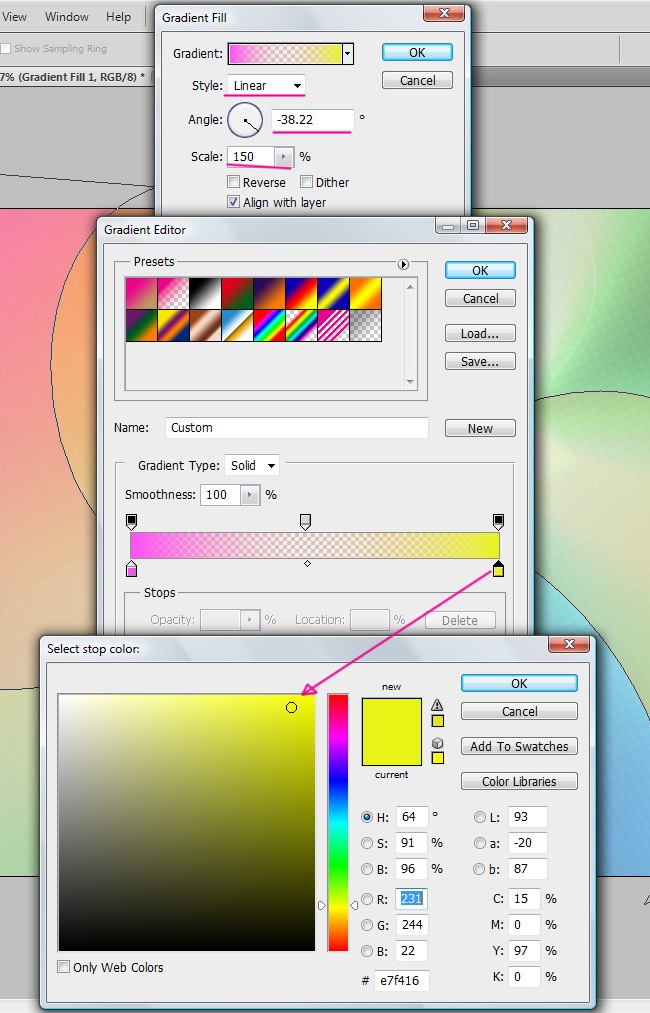Open the Help menu
This screenshot has width=650, height=1013.
(x=118, y=17)
